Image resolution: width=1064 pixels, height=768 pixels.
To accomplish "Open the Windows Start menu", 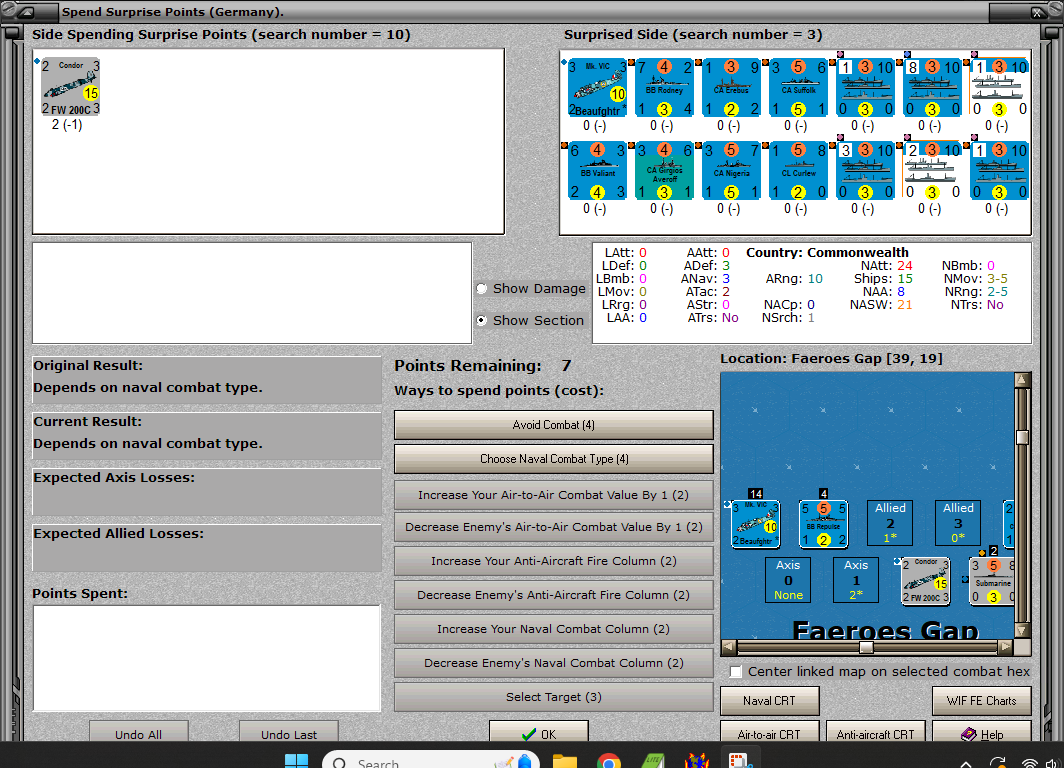I will coord(296,761).
